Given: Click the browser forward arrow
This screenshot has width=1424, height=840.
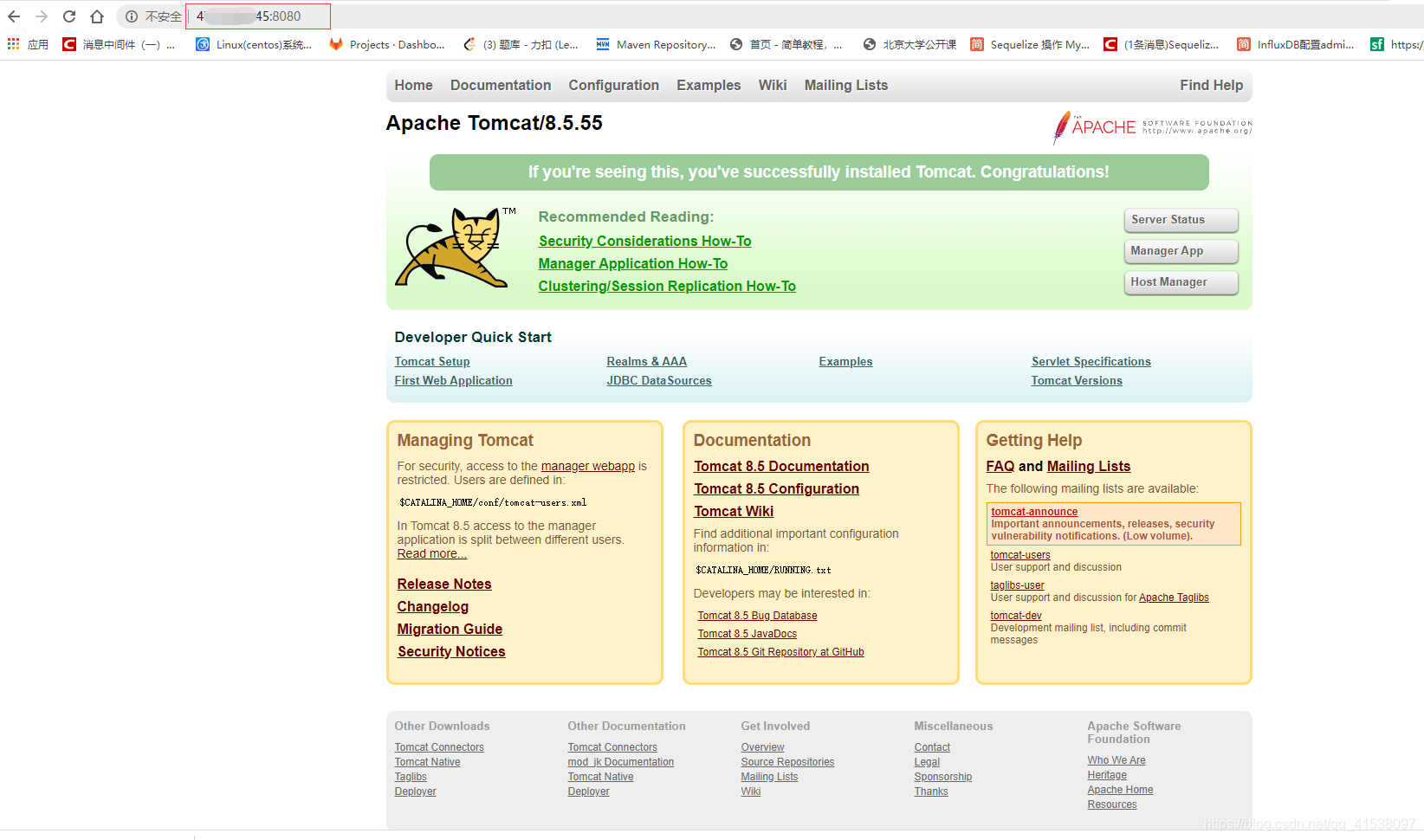Looking at the screenshot, I should (42, 16).
